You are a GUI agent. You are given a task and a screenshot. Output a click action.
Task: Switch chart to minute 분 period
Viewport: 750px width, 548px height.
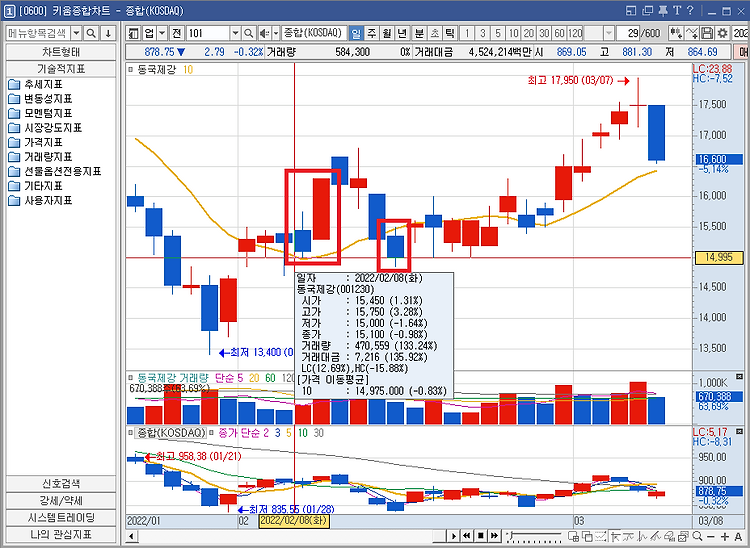[419, 33]
